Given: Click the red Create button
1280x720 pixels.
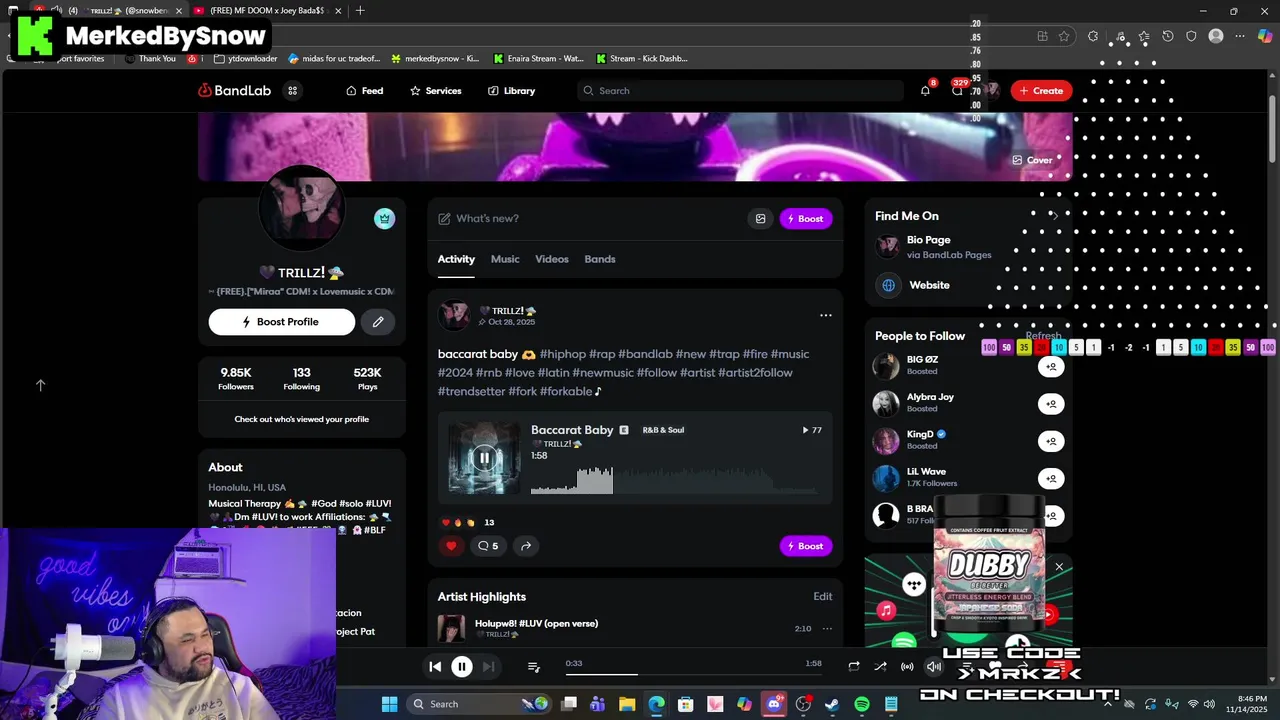Looking at the screenshot, I should tap(1041, 91).
